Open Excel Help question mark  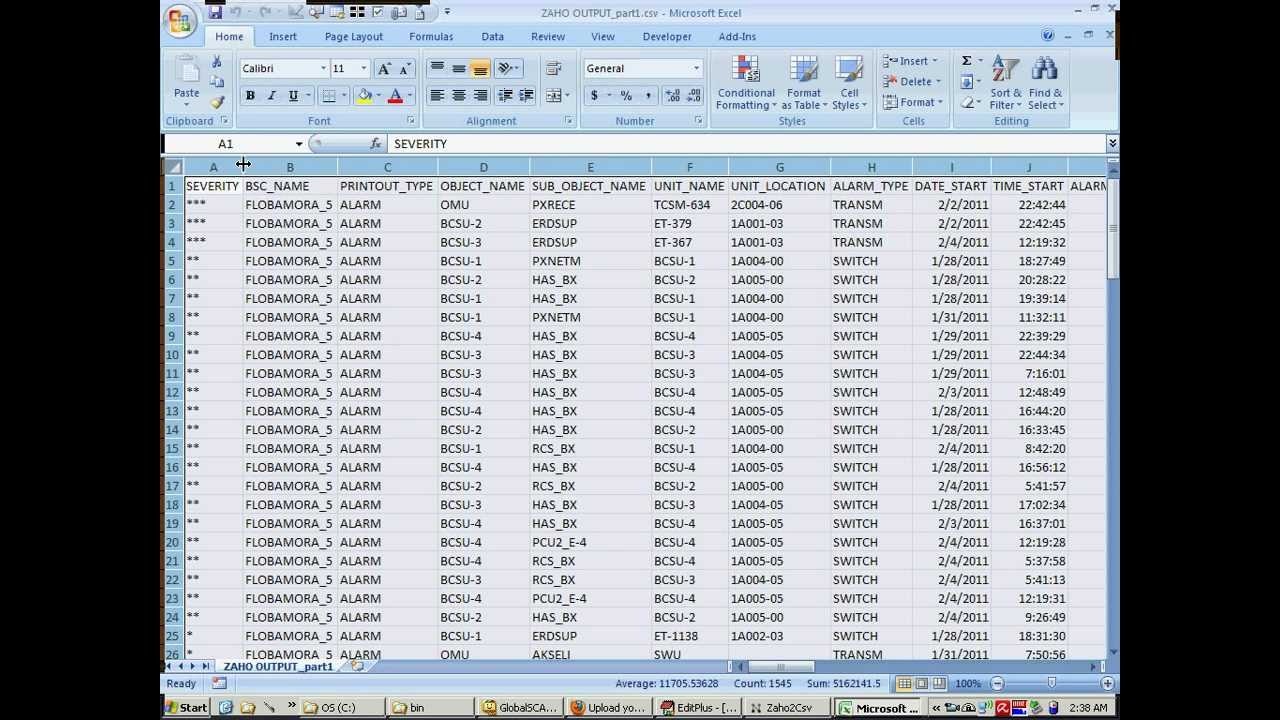point(1048,36)
